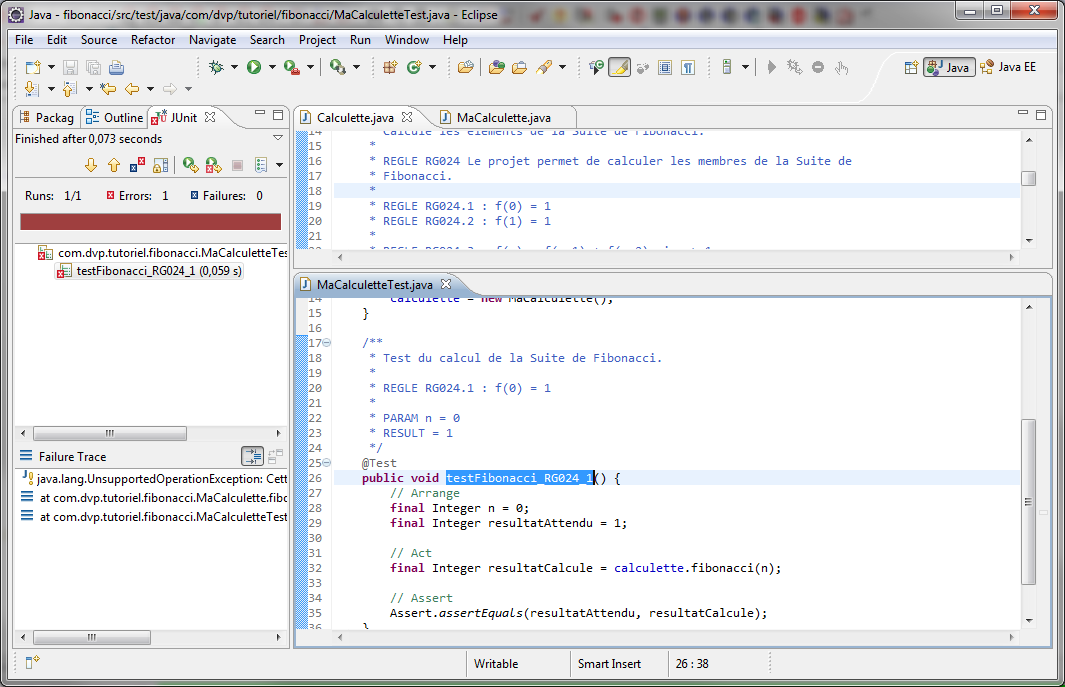The height and width of the screenshot is (687, 1065).
Task: Rerun the JUnit test
Action: point(189,165)
